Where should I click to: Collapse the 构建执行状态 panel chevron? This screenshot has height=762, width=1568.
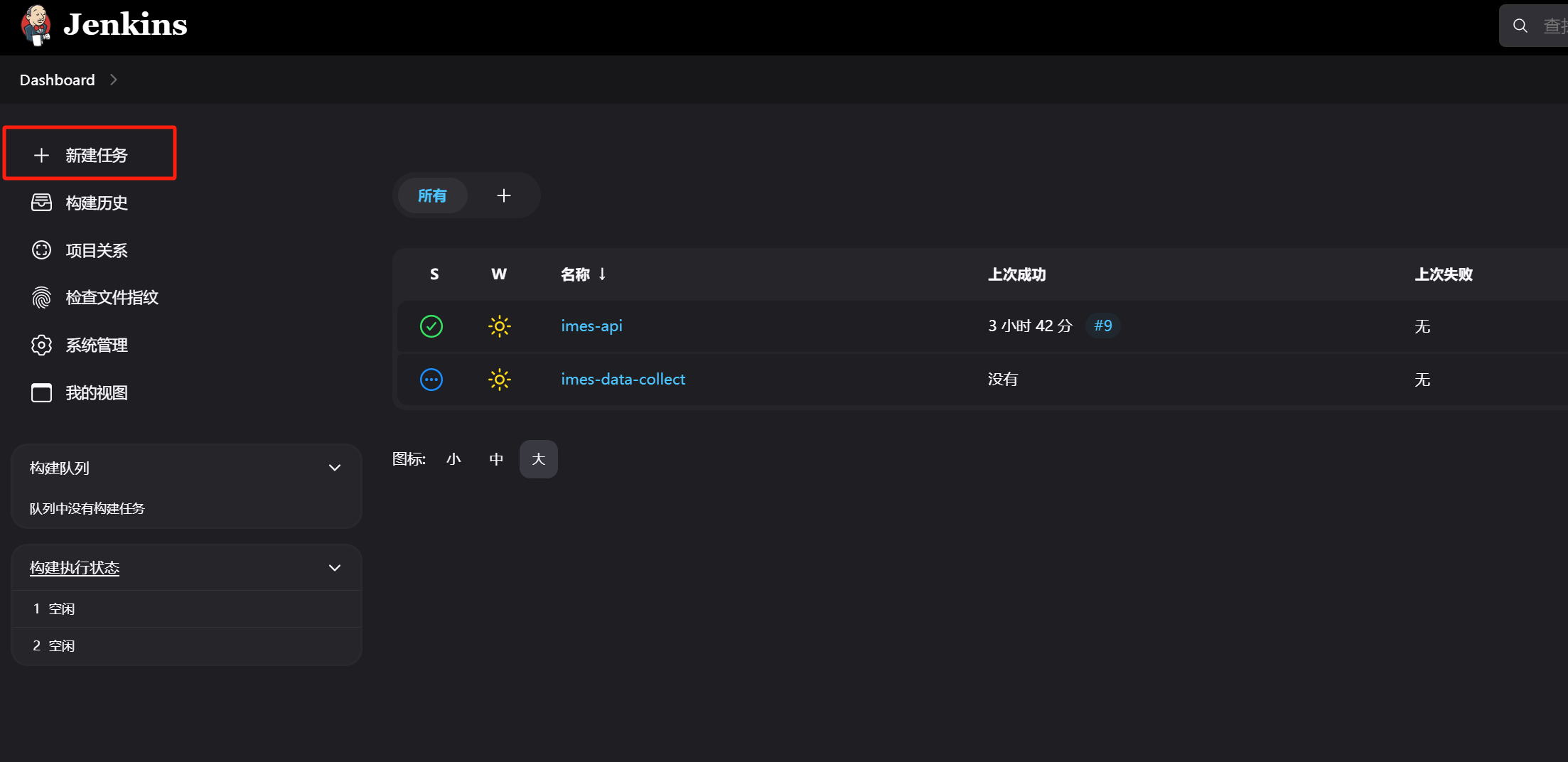point(335,568)
